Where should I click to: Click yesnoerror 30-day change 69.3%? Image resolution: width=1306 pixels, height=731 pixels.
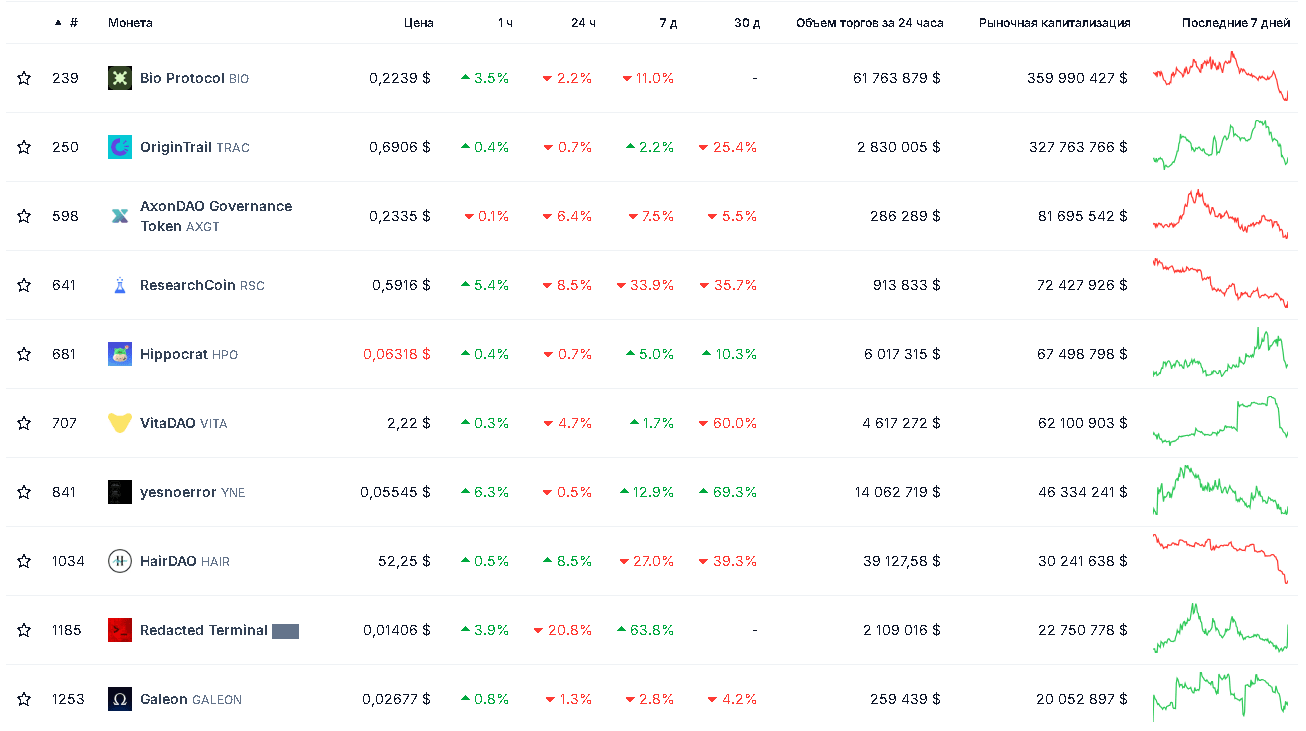(728, 492)
